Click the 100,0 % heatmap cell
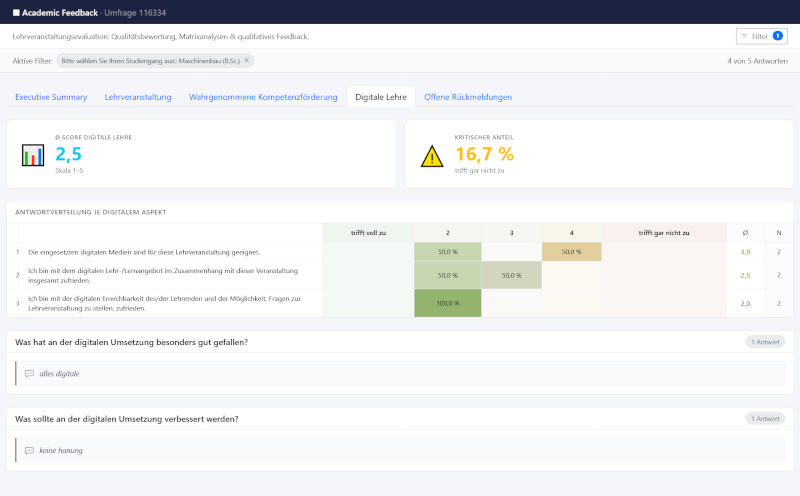The image size is (800, 496). click(x=447, y=303)
